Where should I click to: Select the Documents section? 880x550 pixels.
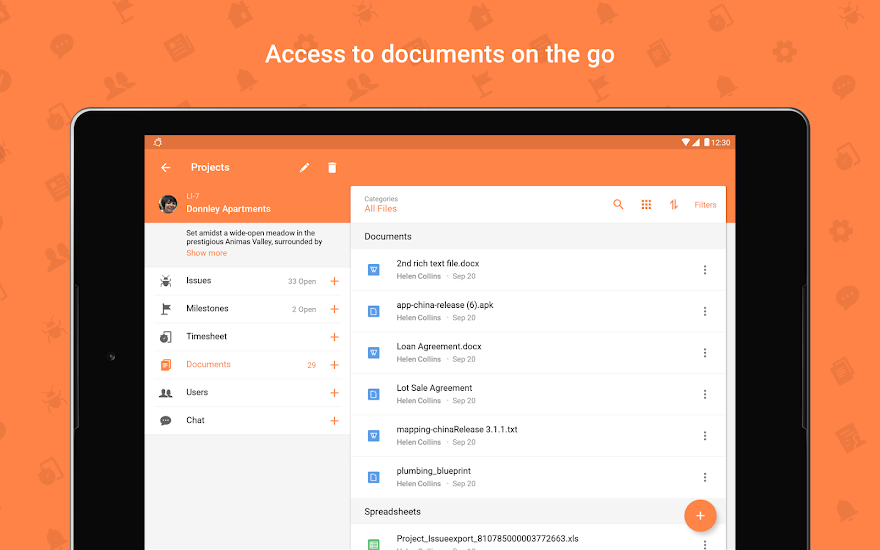click(248, 365)
